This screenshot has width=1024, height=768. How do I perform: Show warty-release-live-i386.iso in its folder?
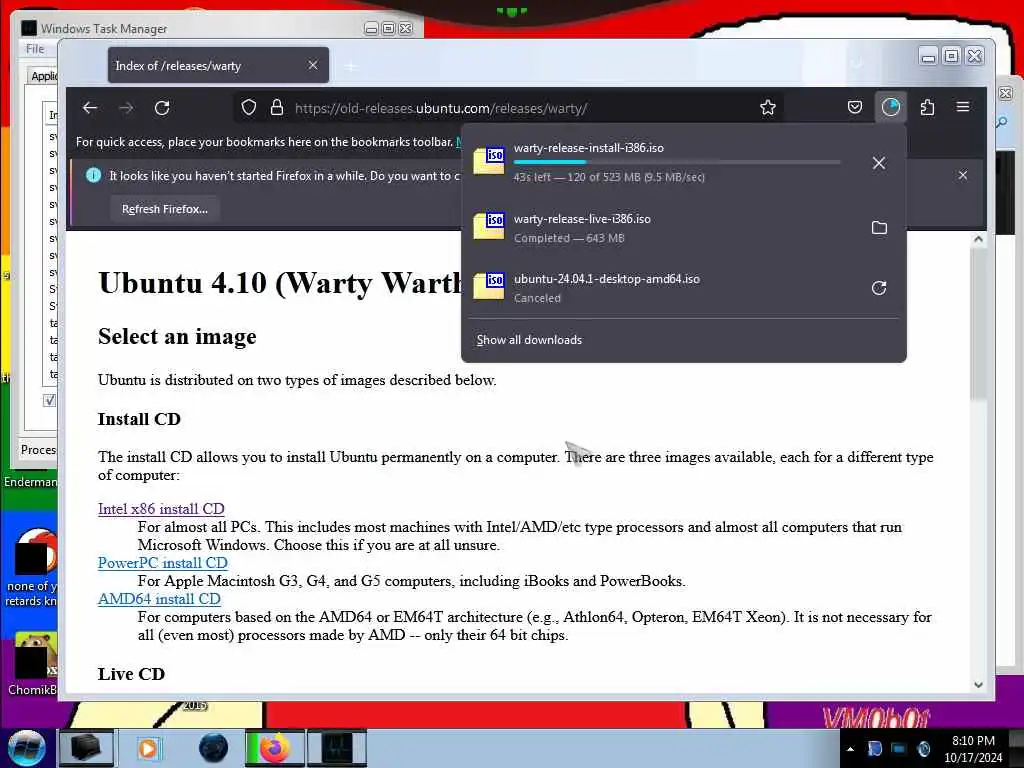click(x=879, y=227)
